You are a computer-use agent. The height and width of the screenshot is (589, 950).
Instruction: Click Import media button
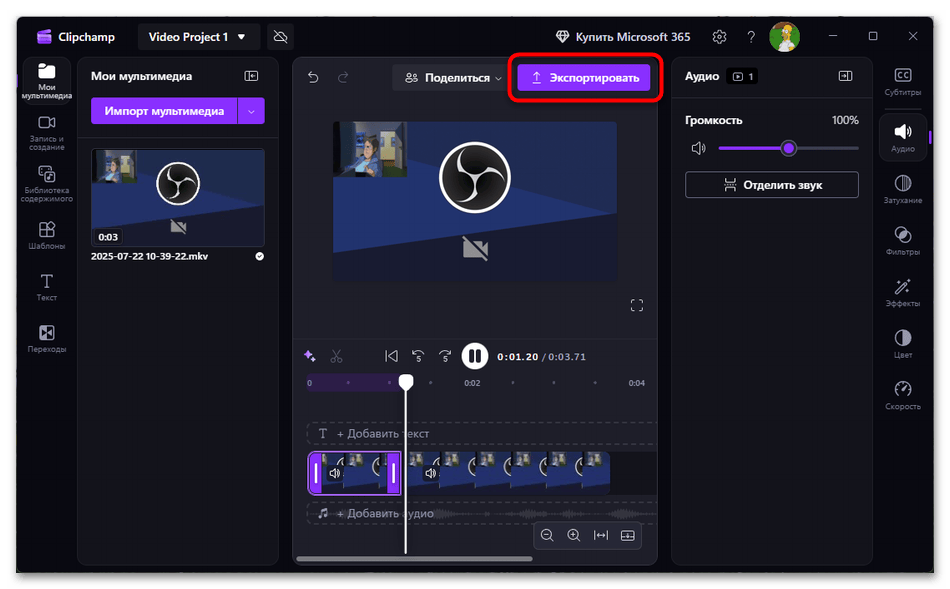[x=164, y=111]
